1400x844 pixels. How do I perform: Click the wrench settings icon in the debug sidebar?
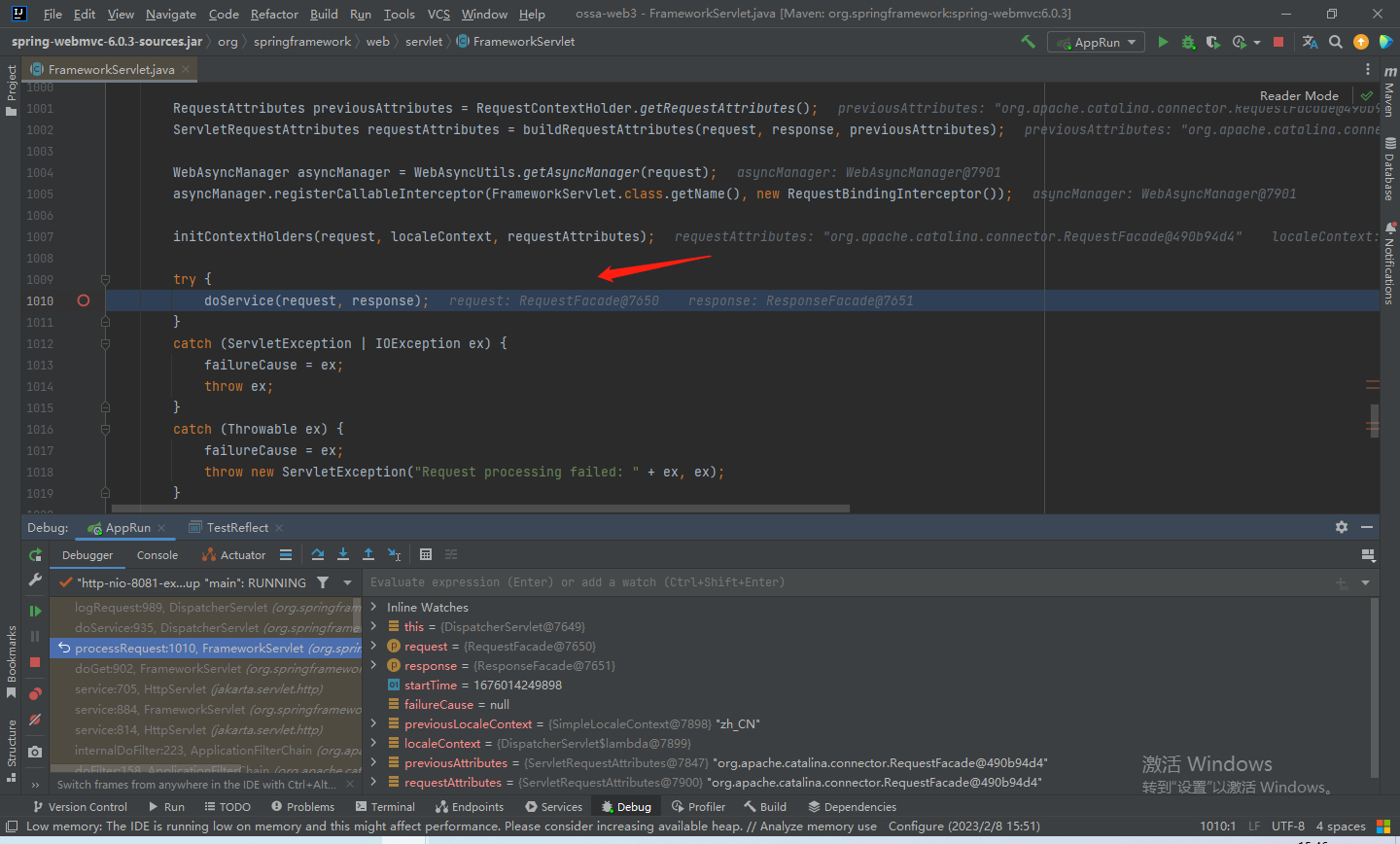pos(35,580)
